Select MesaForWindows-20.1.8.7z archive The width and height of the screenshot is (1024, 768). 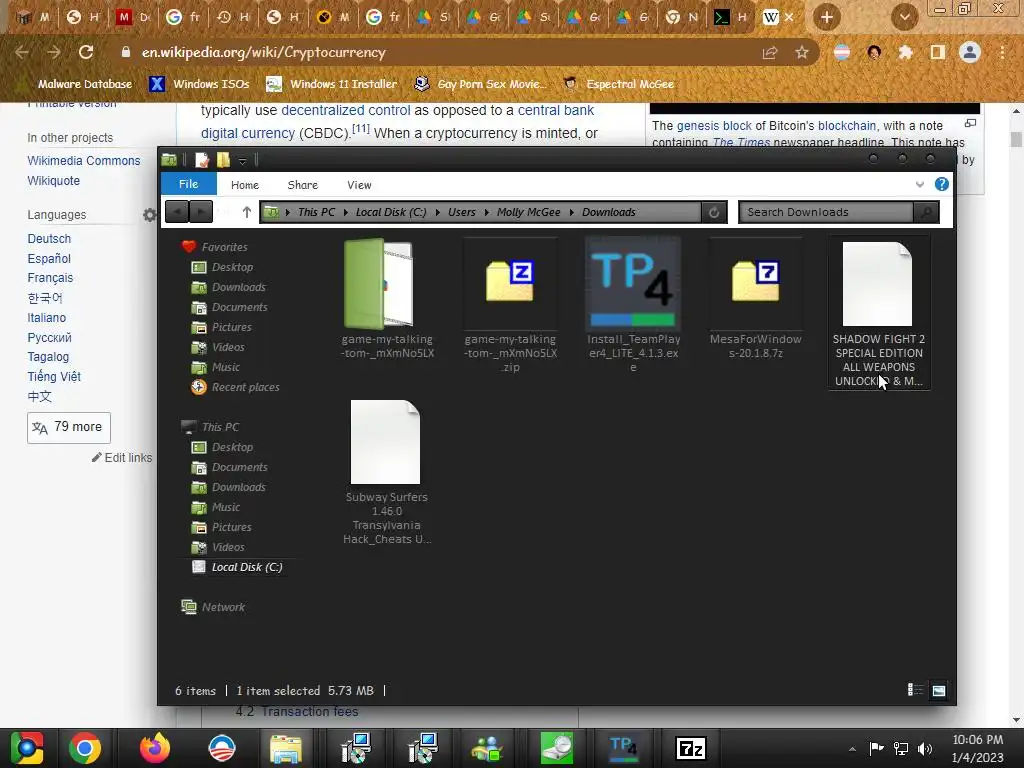click(x=756, y=299)
